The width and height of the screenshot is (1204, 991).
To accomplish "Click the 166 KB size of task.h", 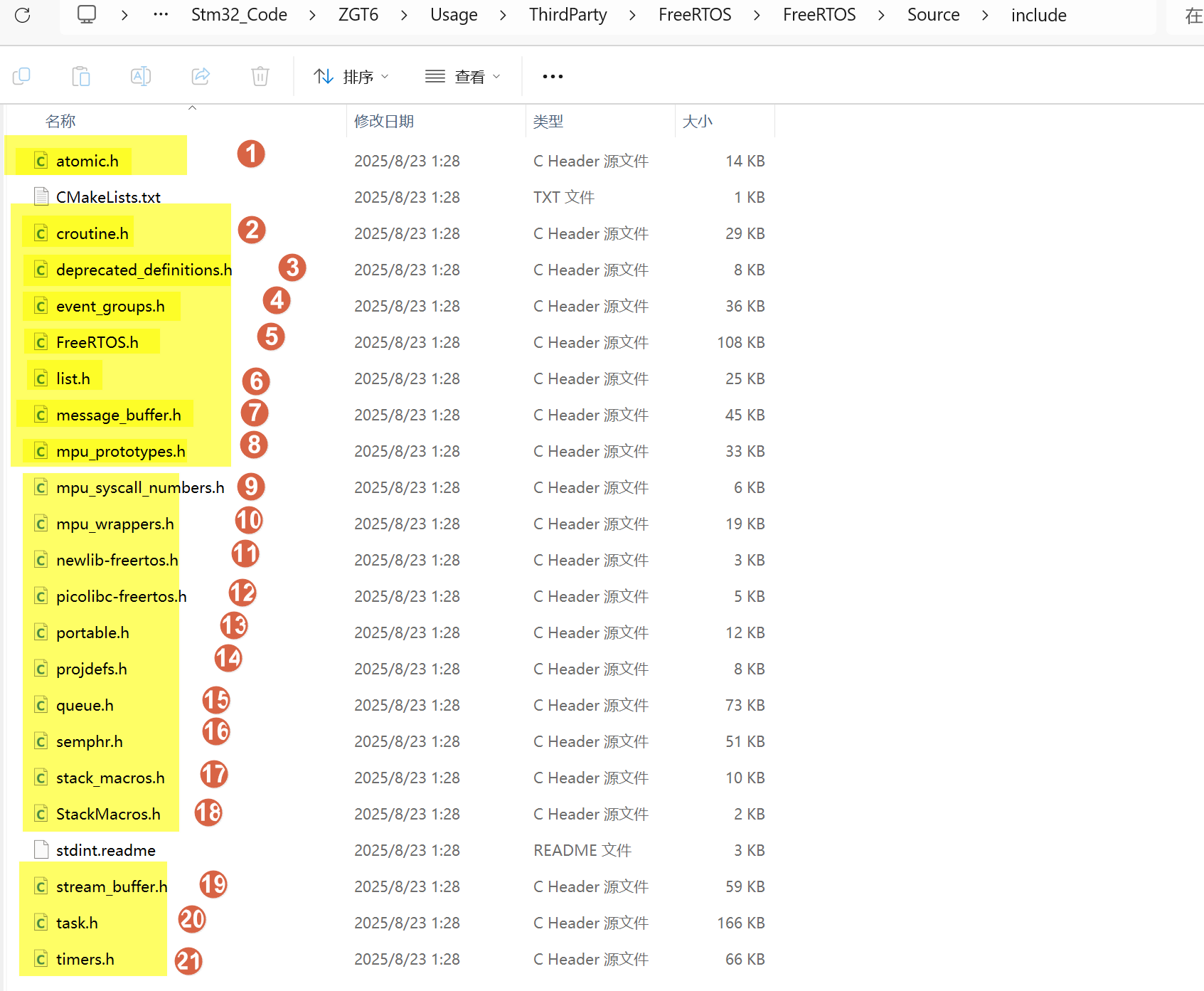I will pos(741,923).
